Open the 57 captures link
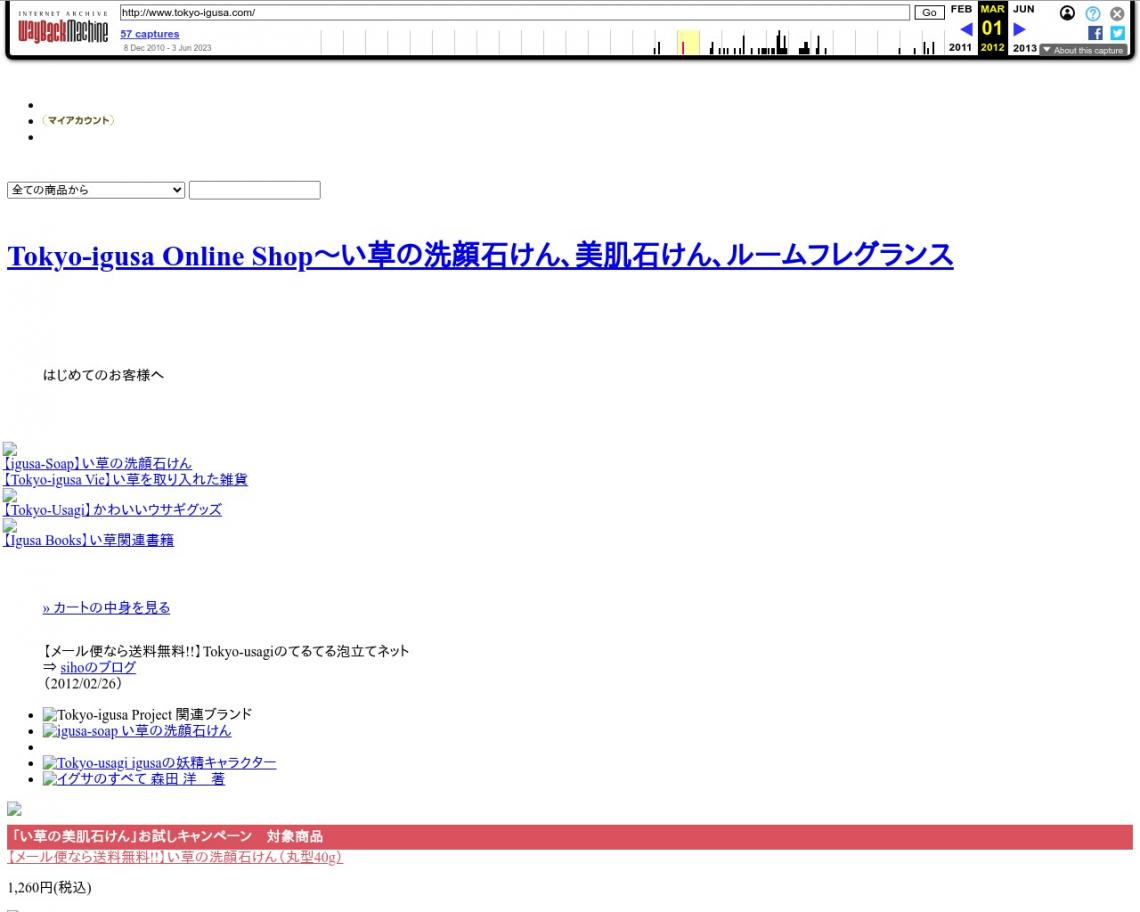 [x=150, y=33]
